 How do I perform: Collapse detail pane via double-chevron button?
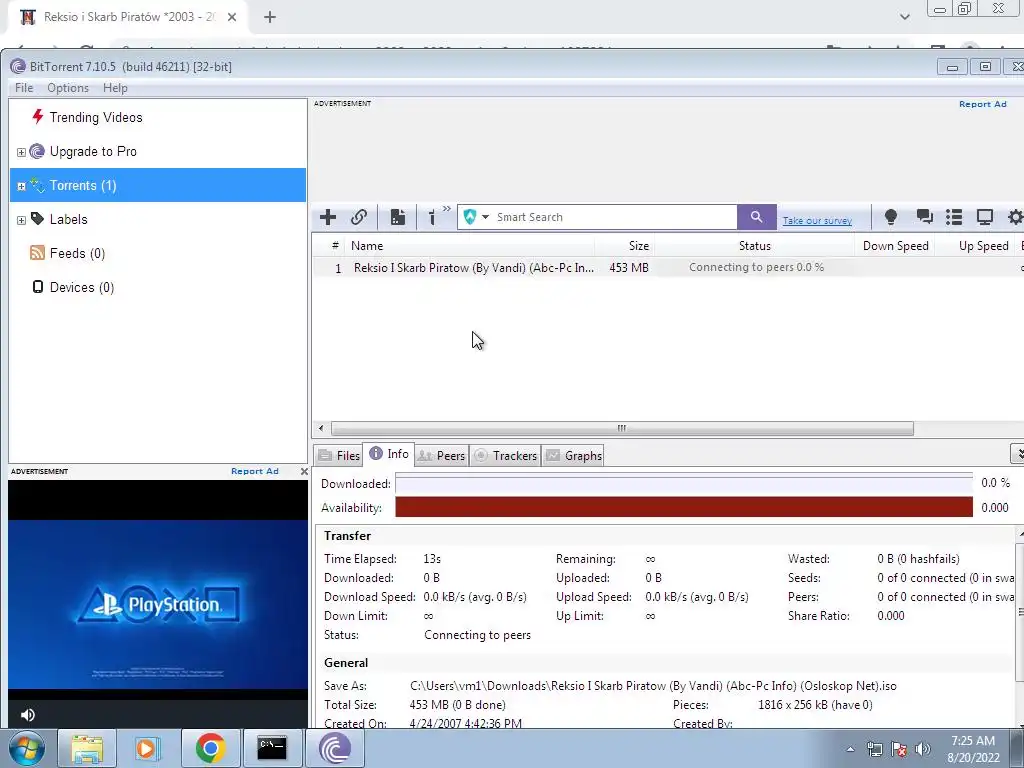click(x=1017, y=453)
